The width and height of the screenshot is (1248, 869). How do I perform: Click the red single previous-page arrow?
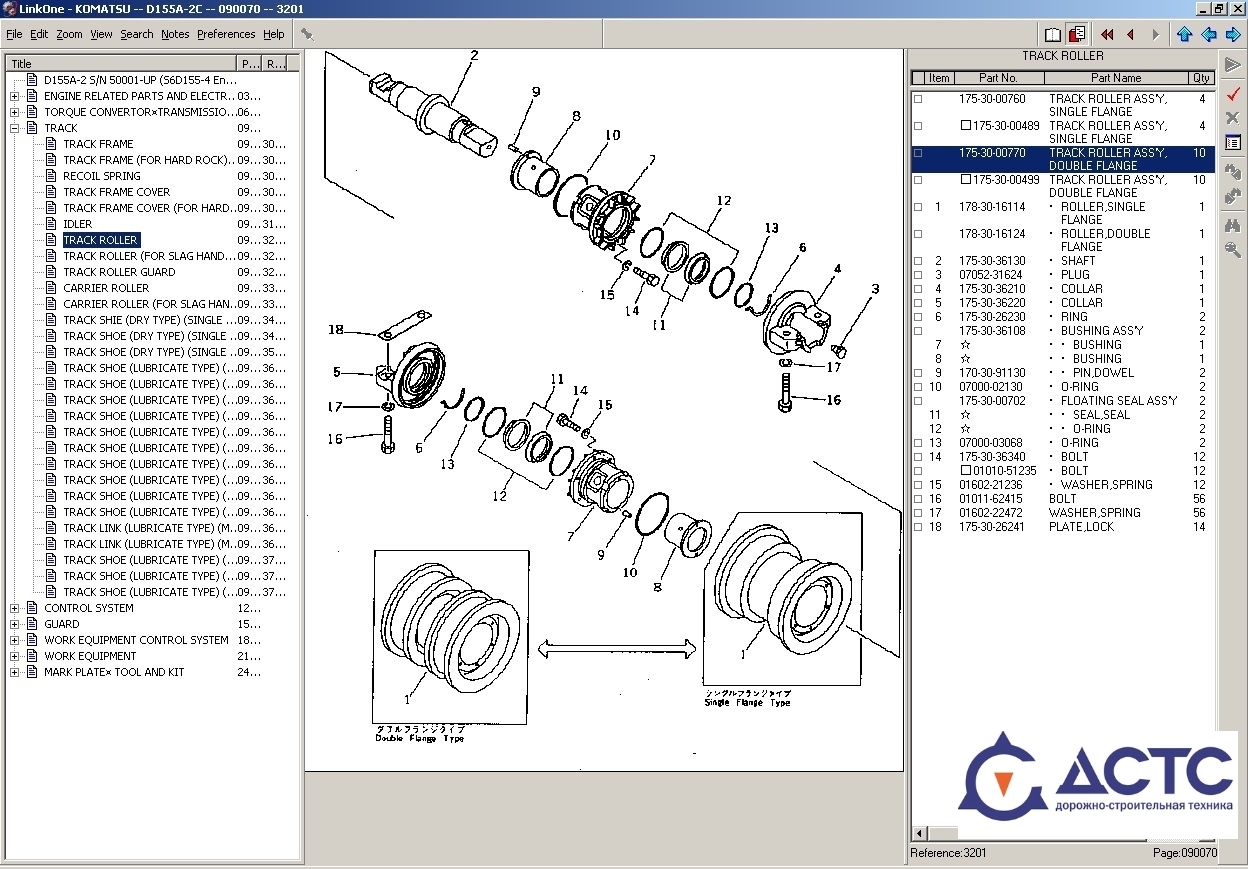(1131, 34)
